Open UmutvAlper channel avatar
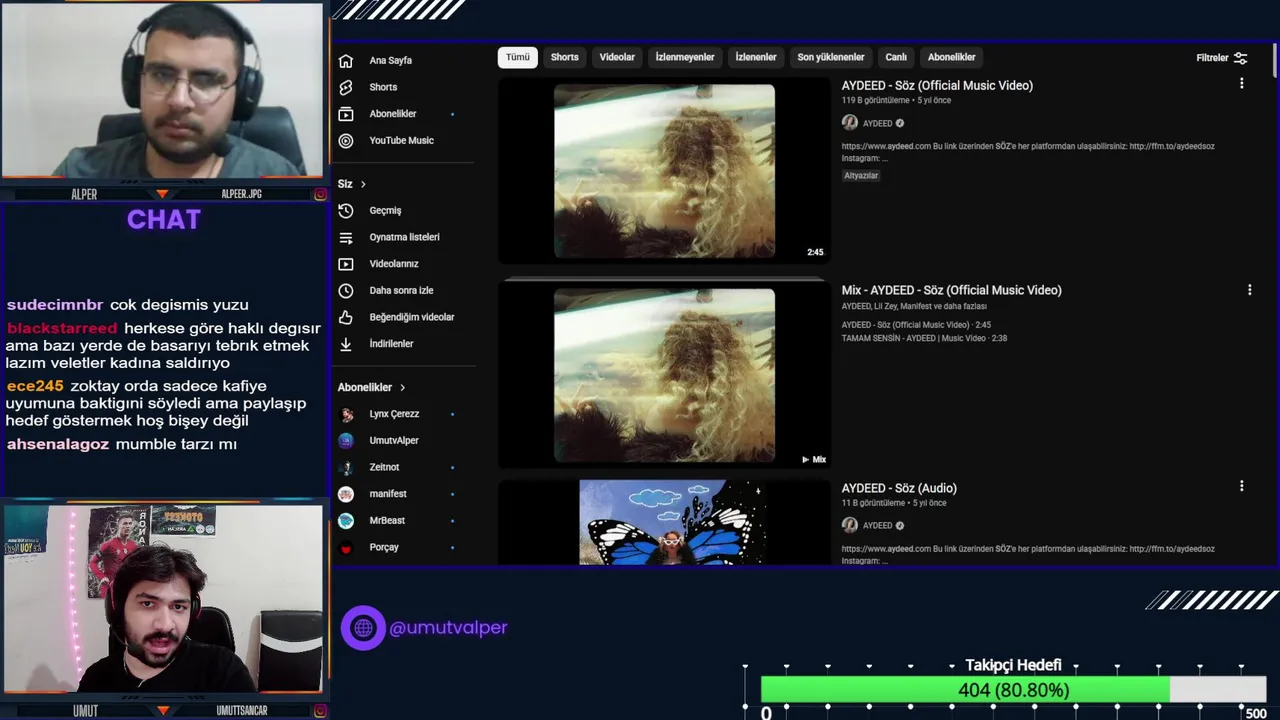 click(x=346, y=441)
